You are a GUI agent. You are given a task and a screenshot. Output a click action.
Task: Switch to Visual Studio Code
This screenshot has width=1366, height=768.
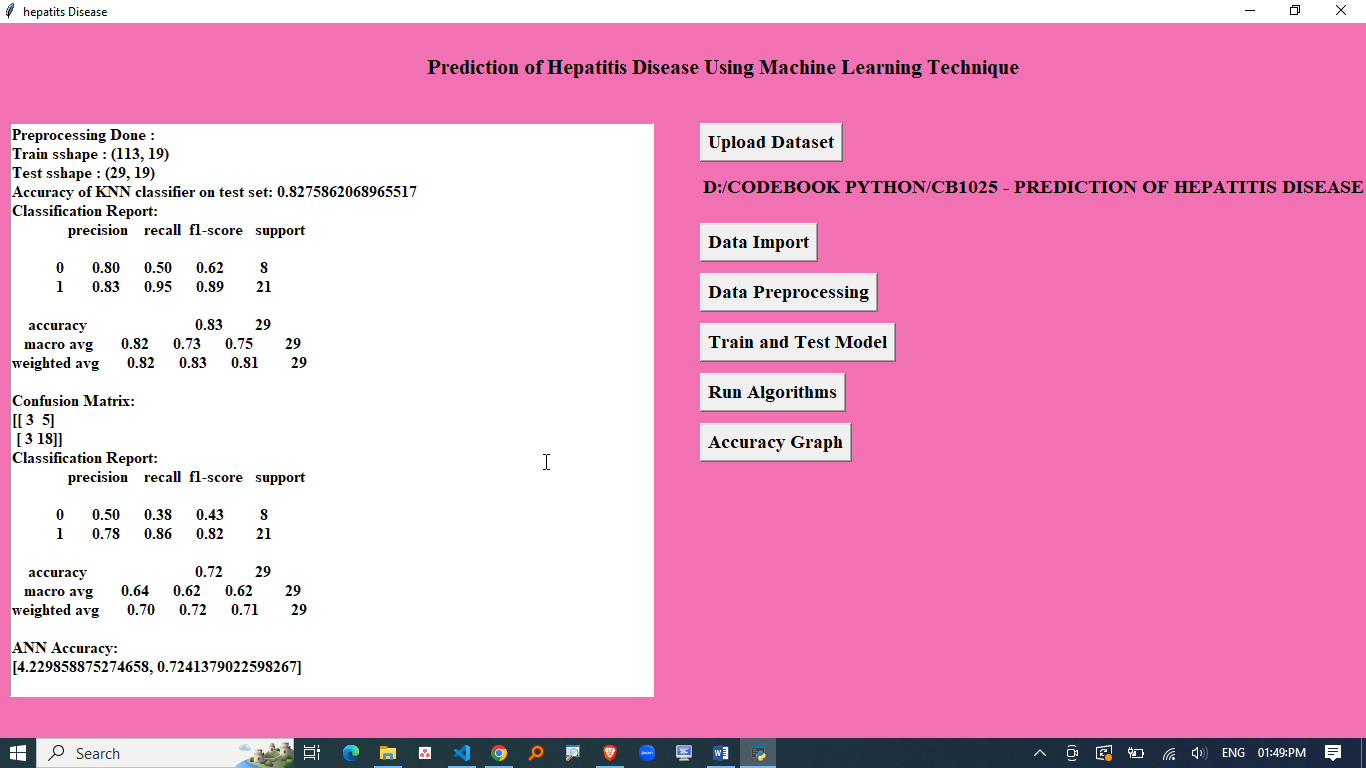(x=462, y=753)
